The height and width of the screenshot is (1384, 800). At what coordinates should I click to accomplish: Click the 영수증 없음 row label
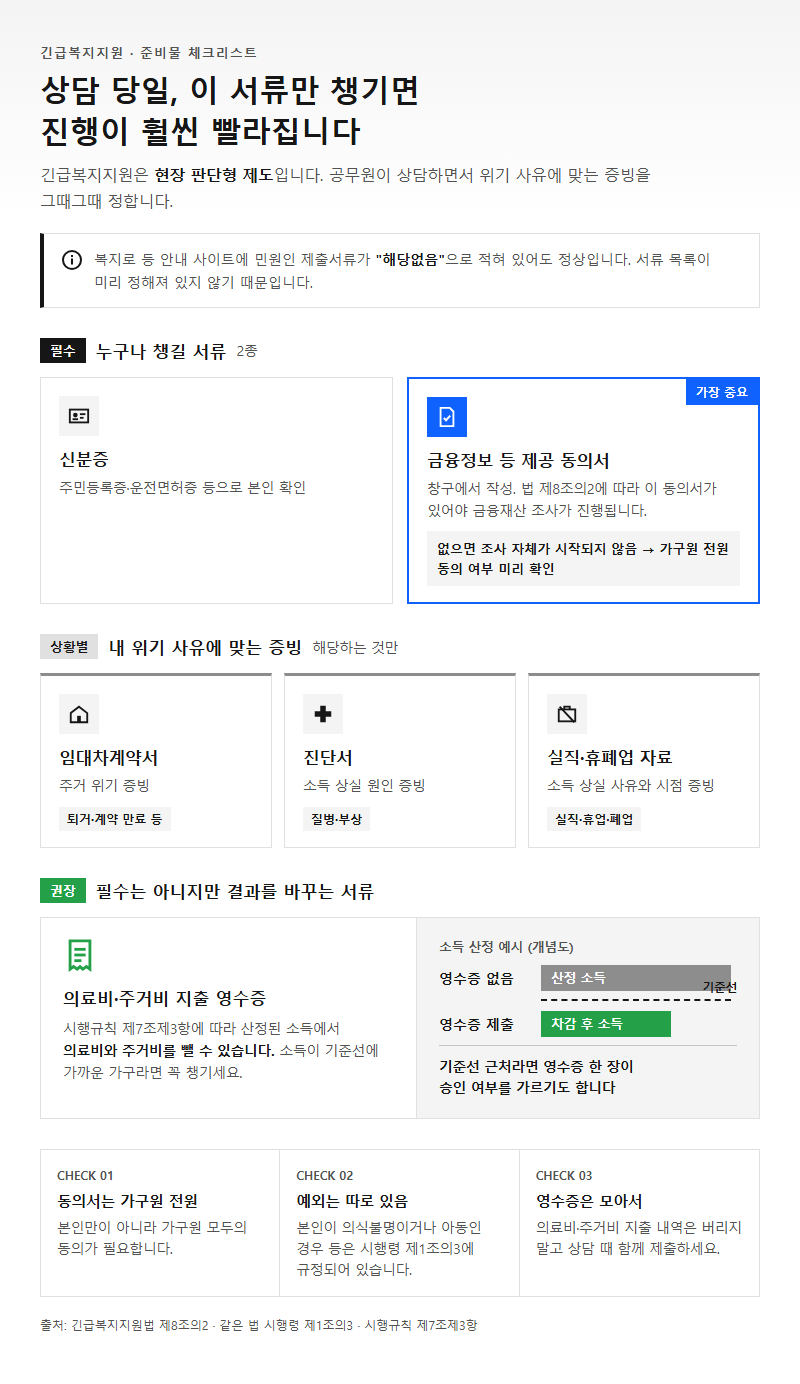477,978
